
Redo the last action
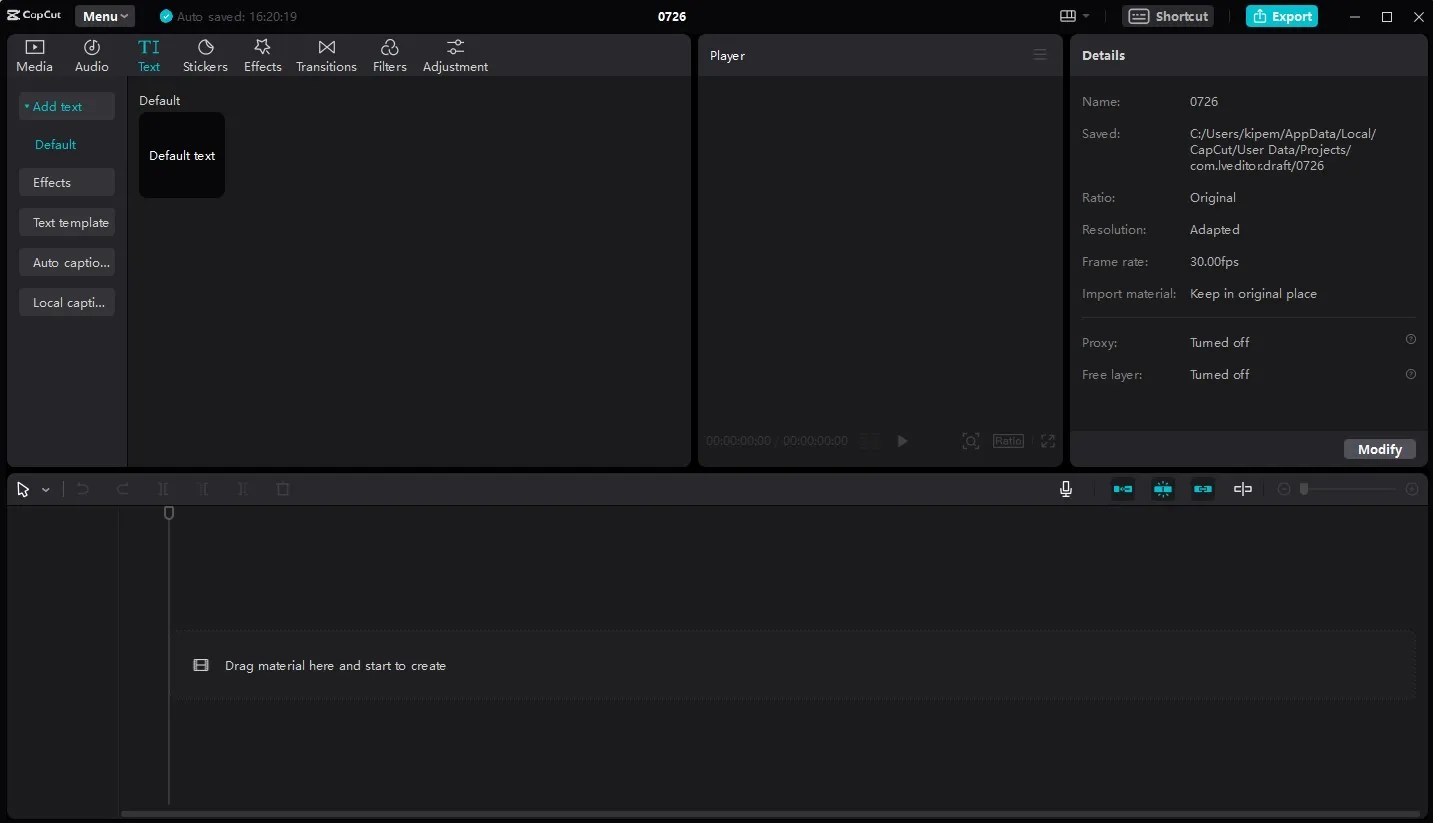coord(123,489)
